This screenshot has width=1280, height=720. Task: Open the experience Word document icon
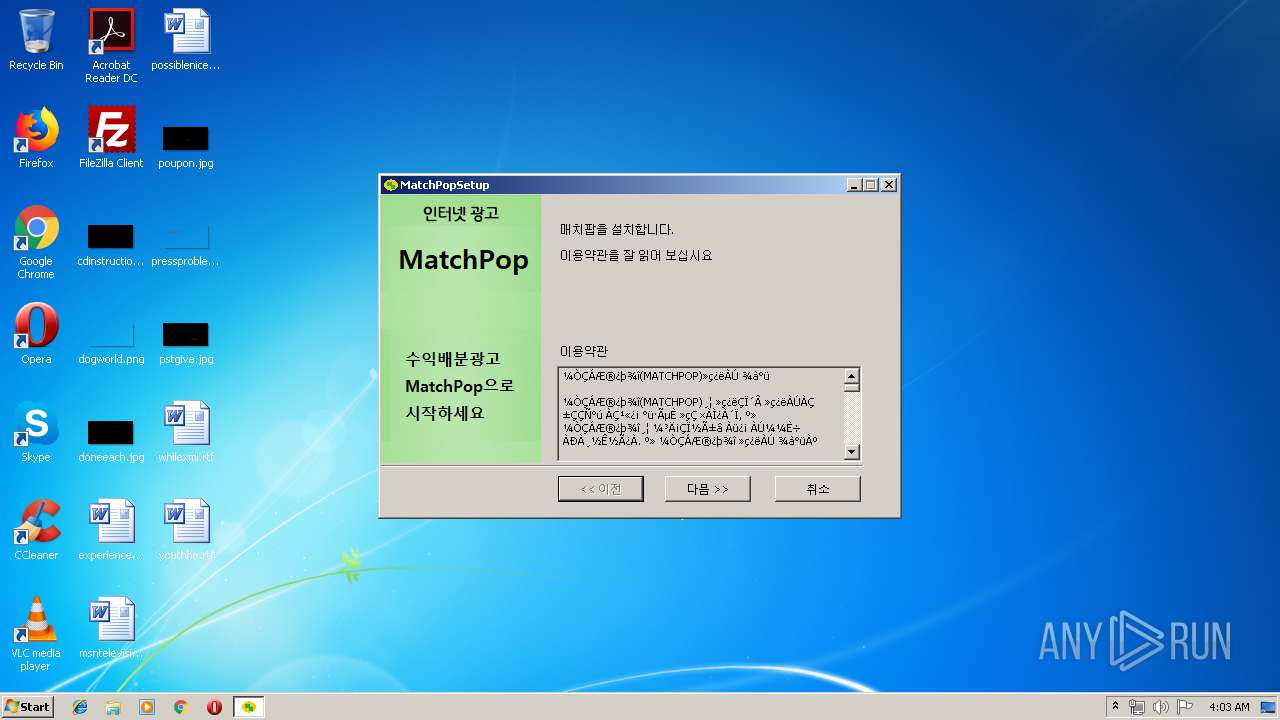[x=111, y=530]
